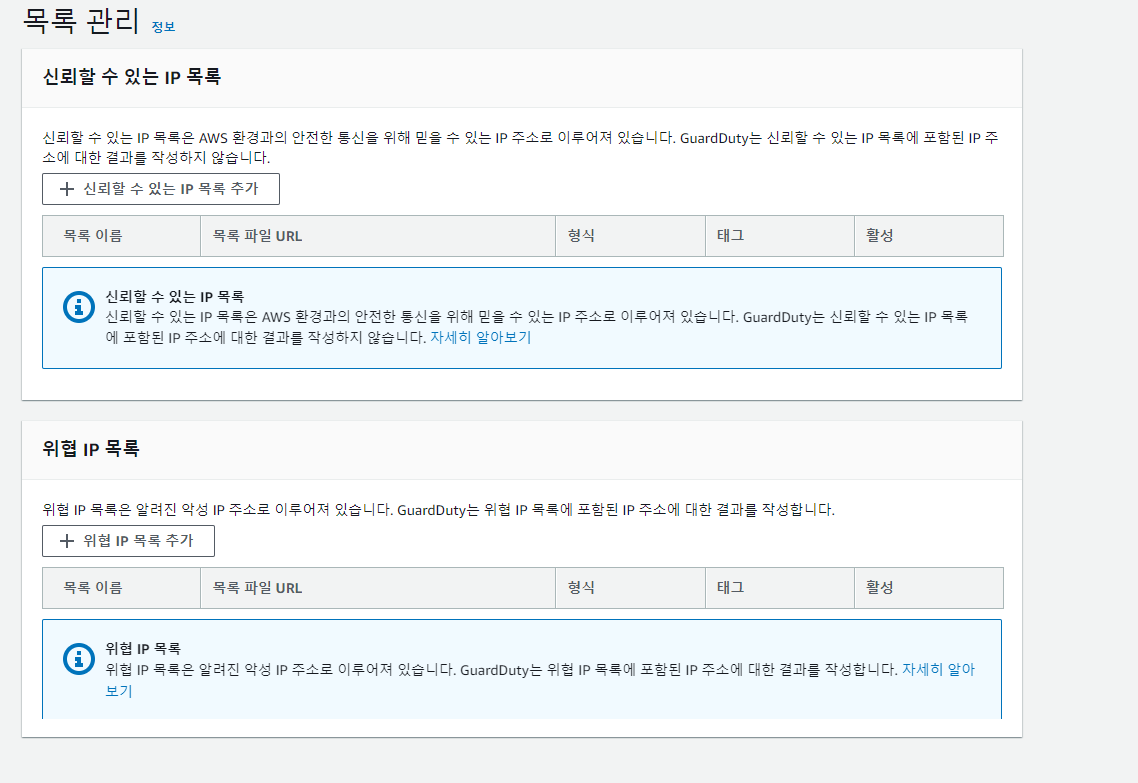Open the 정보 link beside 목록 관리
Image resolution: width=1138 pixels, height=783 pixels.
point(163,27)
